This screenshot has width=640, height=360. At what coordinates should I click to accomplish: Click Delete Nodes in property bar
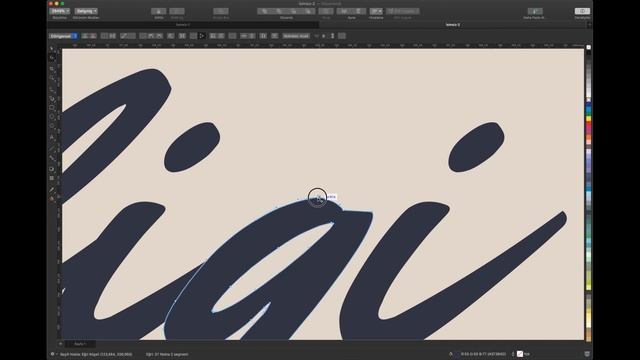[x=93, y=36]
